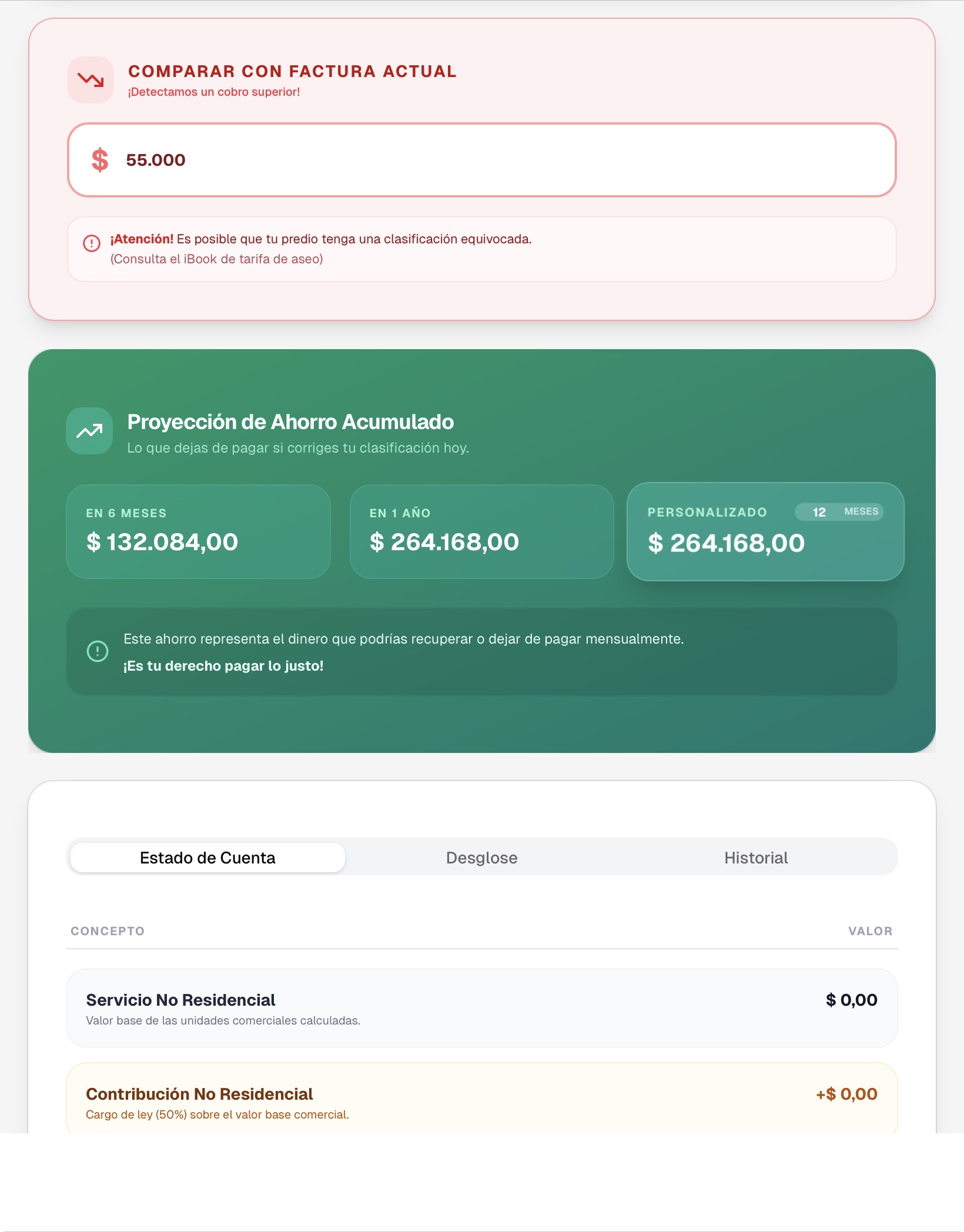Click the green upward trend projection icon

(89, 431)
